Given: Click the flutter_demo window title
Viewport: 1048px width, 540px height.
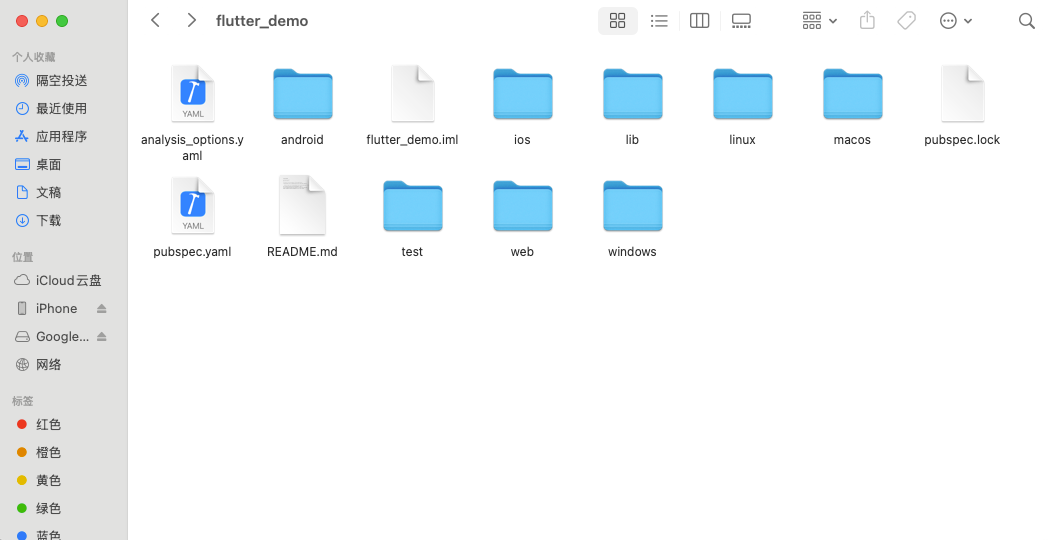Looking at the screenshot, I should 262,21.
